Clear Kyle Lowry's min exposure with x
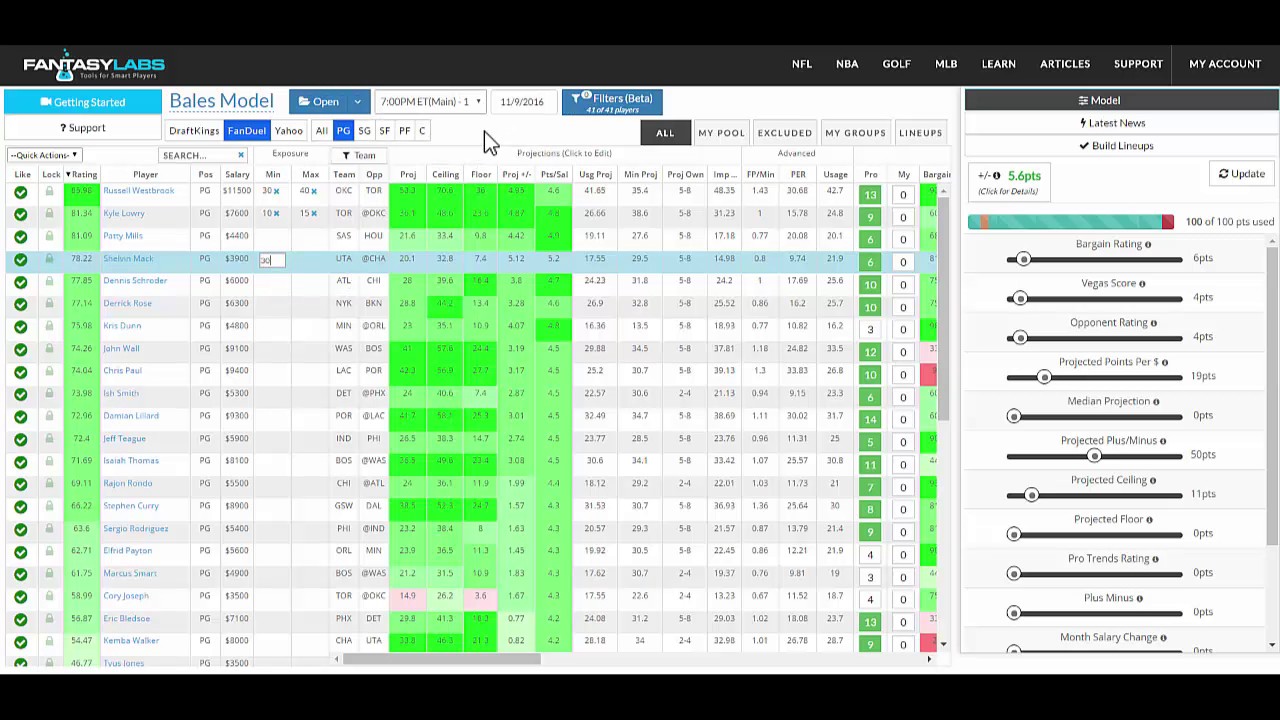Viewport: 1280px width, 720px height. coord(276,214)
